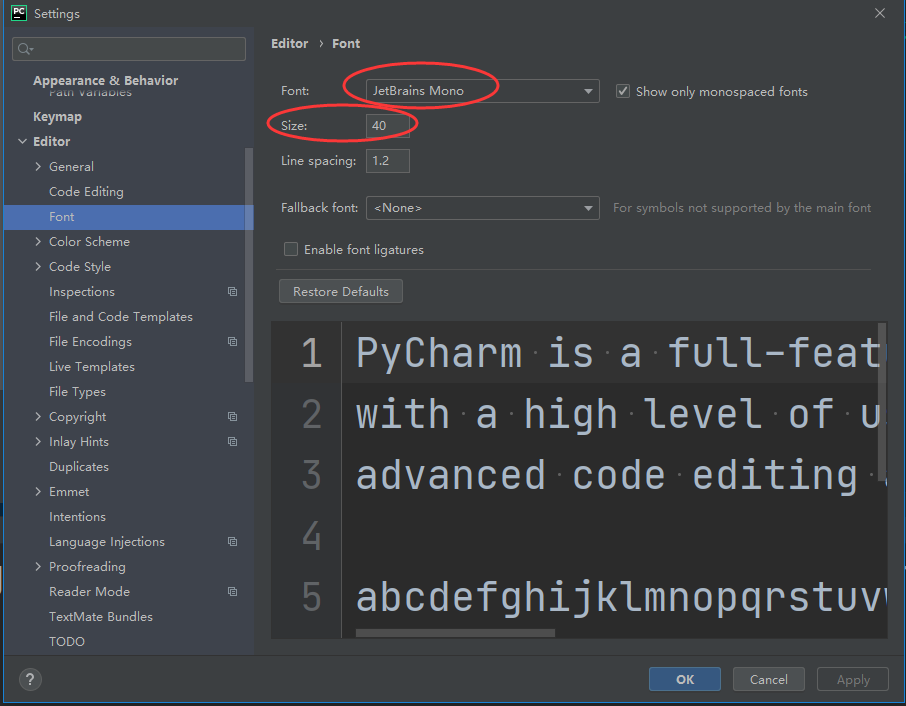The height and width of the screenshot is (706, 906).
Task: Select Code Editing settings page
Action: (x=86, y=191)
